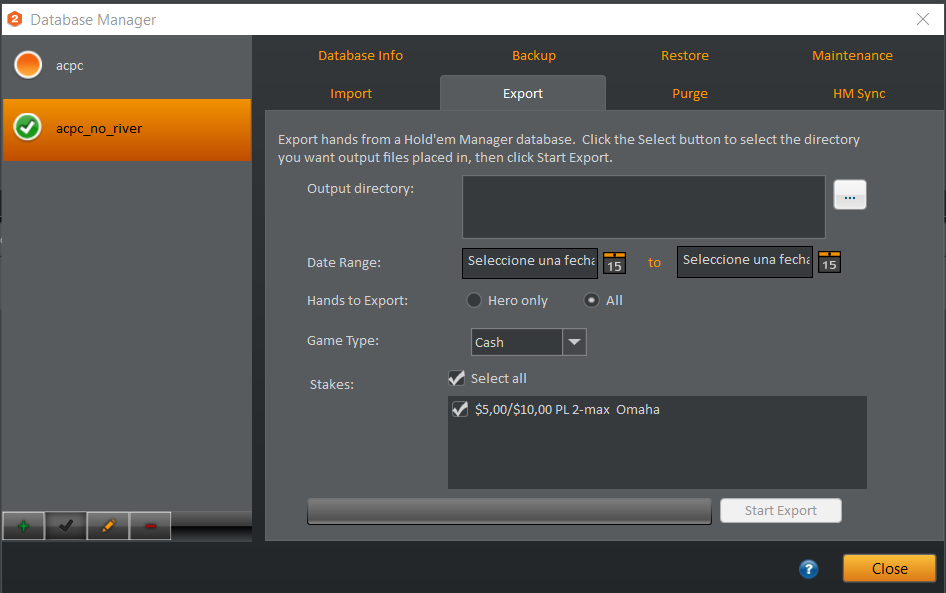The image size is (946, 593).
Task: Click the blue help question mark icon
Action: (x=809, y=569)
